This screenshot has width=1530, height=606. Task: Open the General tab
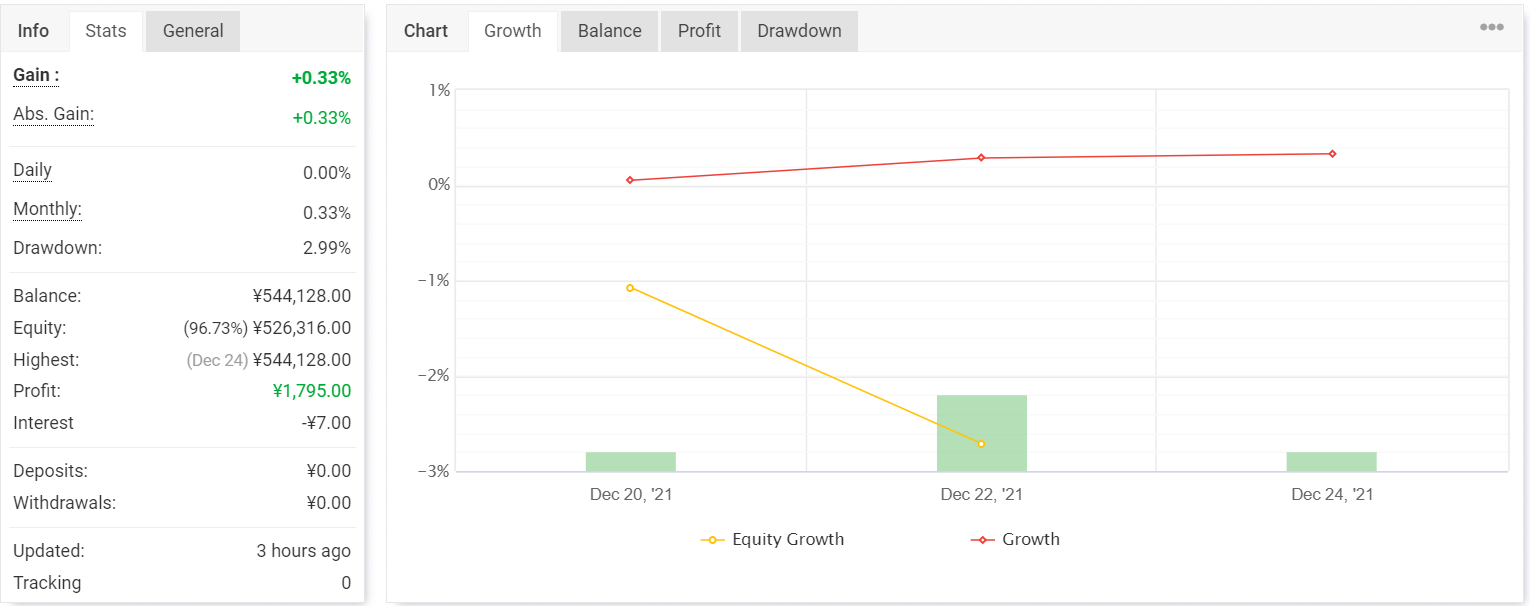(x=193, y=31)
